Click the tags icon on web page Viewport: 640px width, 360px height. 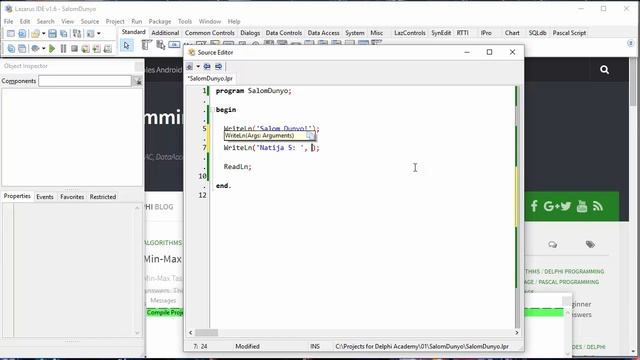(590, 244)
